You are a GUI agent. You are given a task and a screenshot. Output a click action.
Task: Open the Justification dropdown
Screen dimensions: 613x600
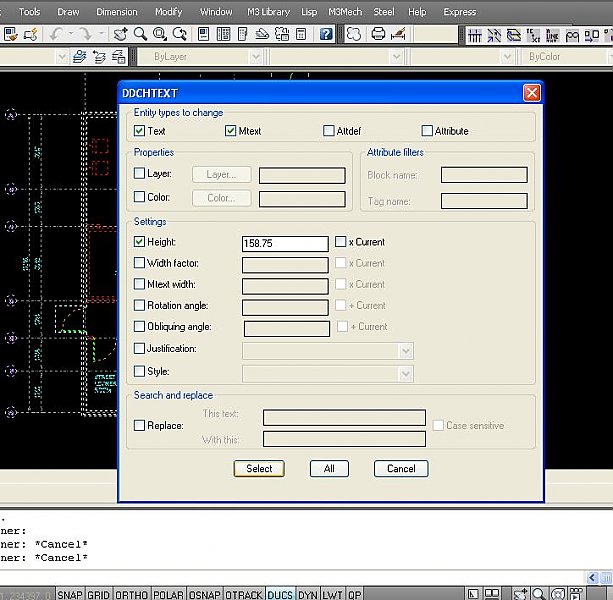click(405, 351)
